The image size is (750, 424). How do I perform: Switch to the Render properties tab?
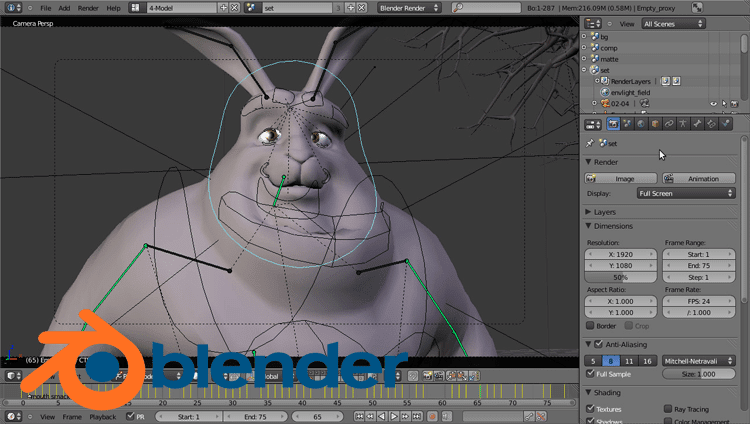(613, 124)
